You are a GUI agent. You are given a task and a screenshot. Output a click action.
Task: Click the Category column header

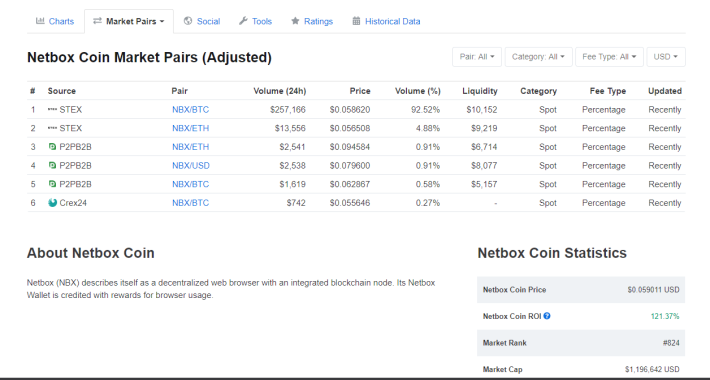click(538, 91)
